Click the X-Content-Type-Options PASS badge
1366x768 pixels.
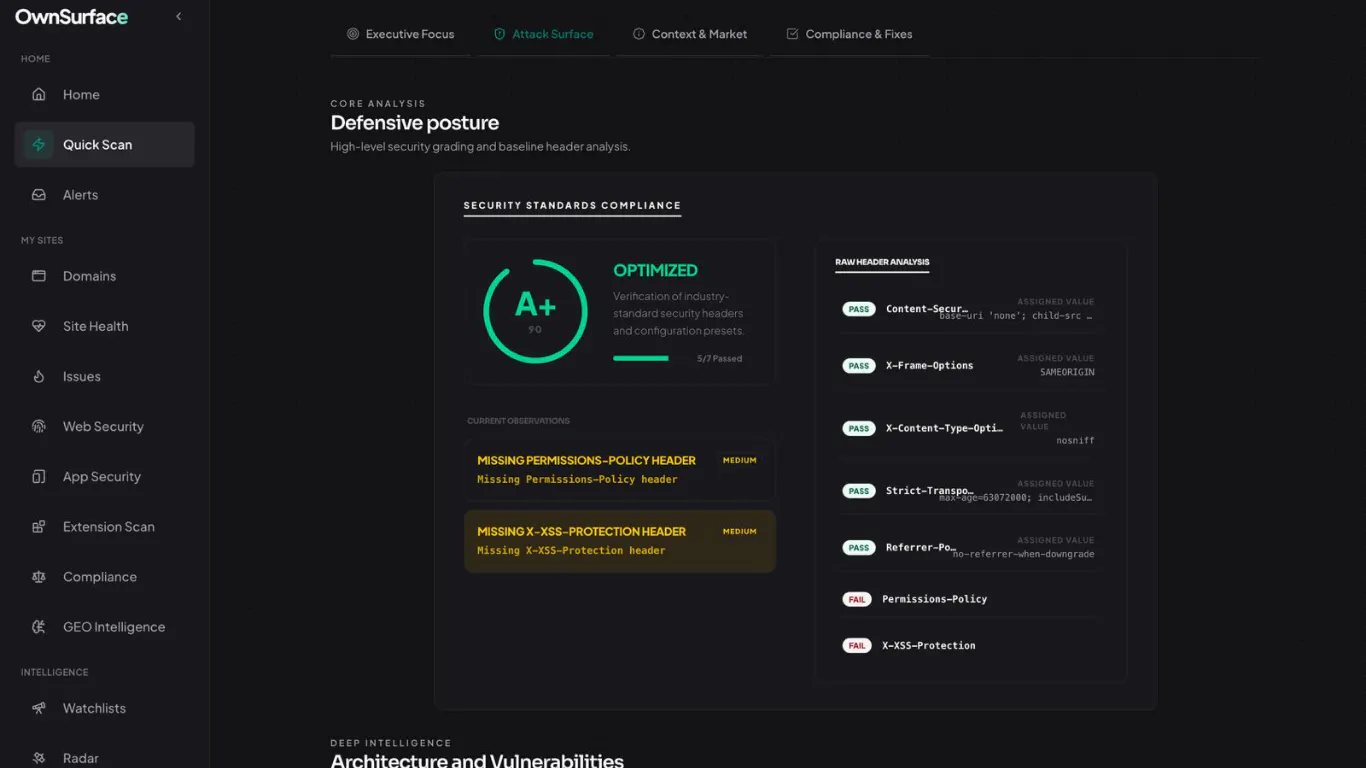[859, 428]
